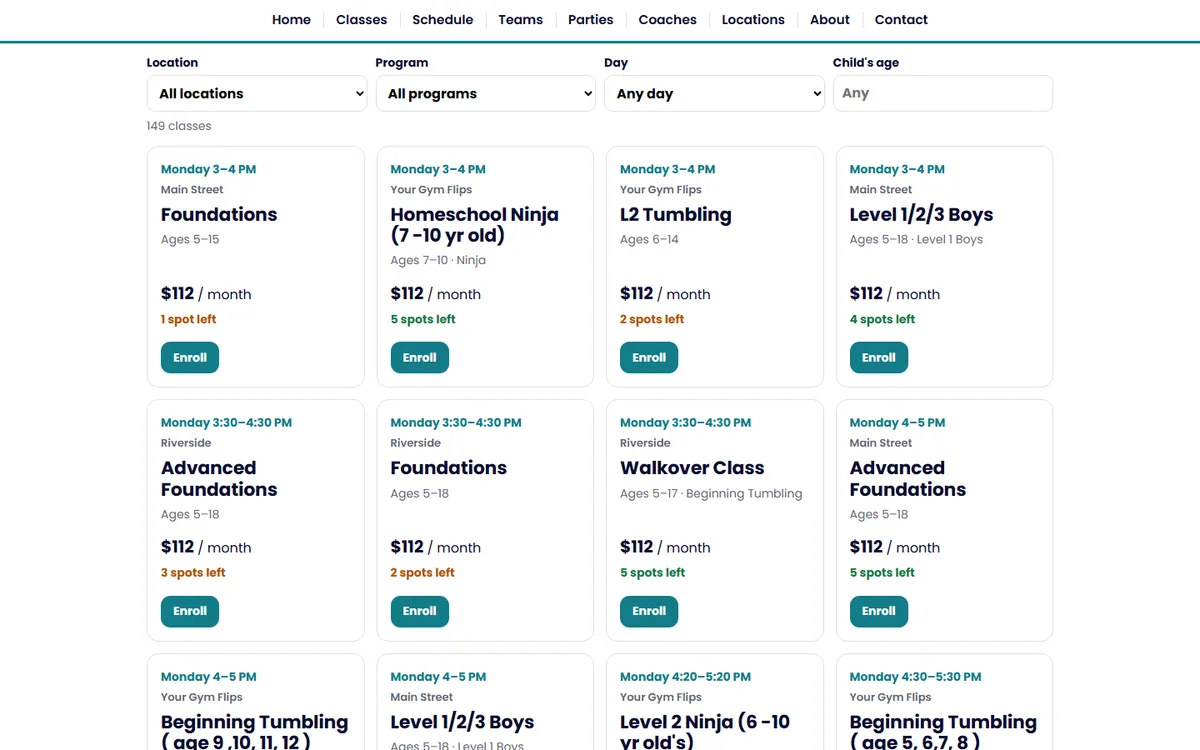Open the Day filter dropdown

pos(714,94)
